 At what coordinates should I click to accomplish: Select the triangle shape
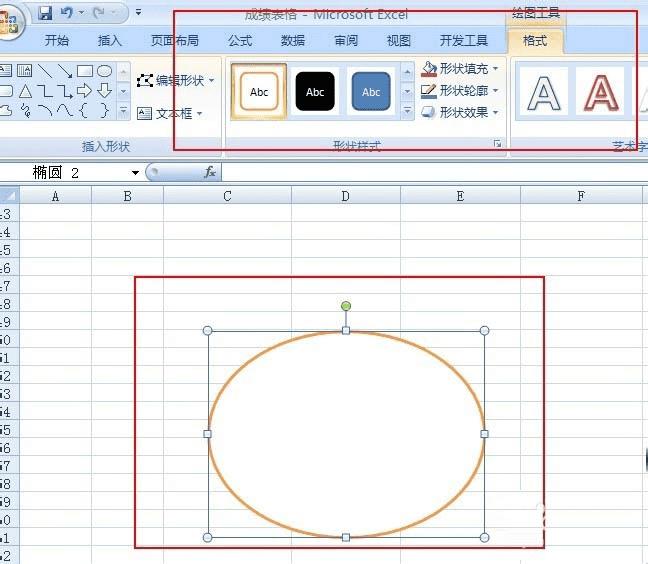(25, 91)
